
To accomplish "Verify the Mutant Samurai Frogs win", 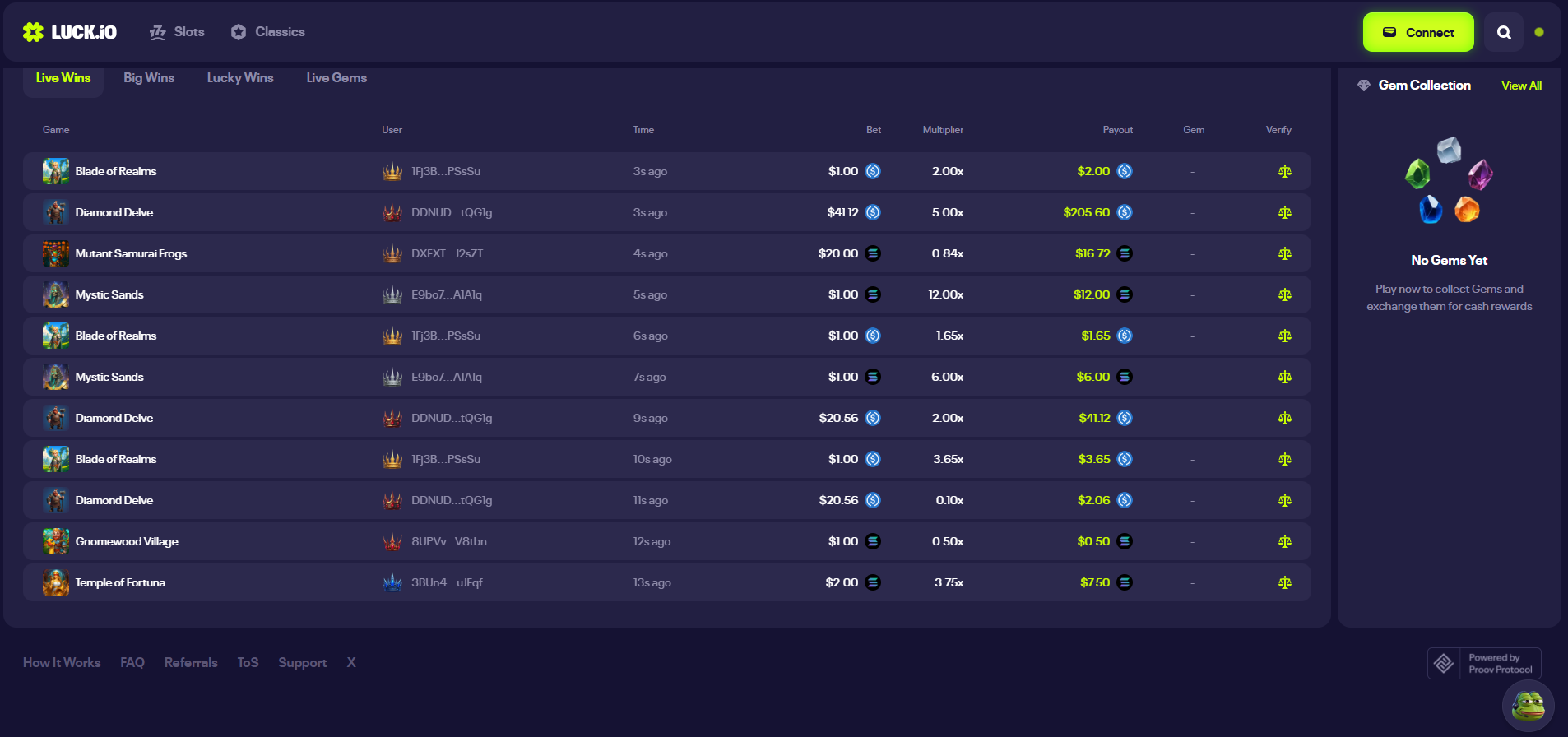I will (x=1284, y=253).
